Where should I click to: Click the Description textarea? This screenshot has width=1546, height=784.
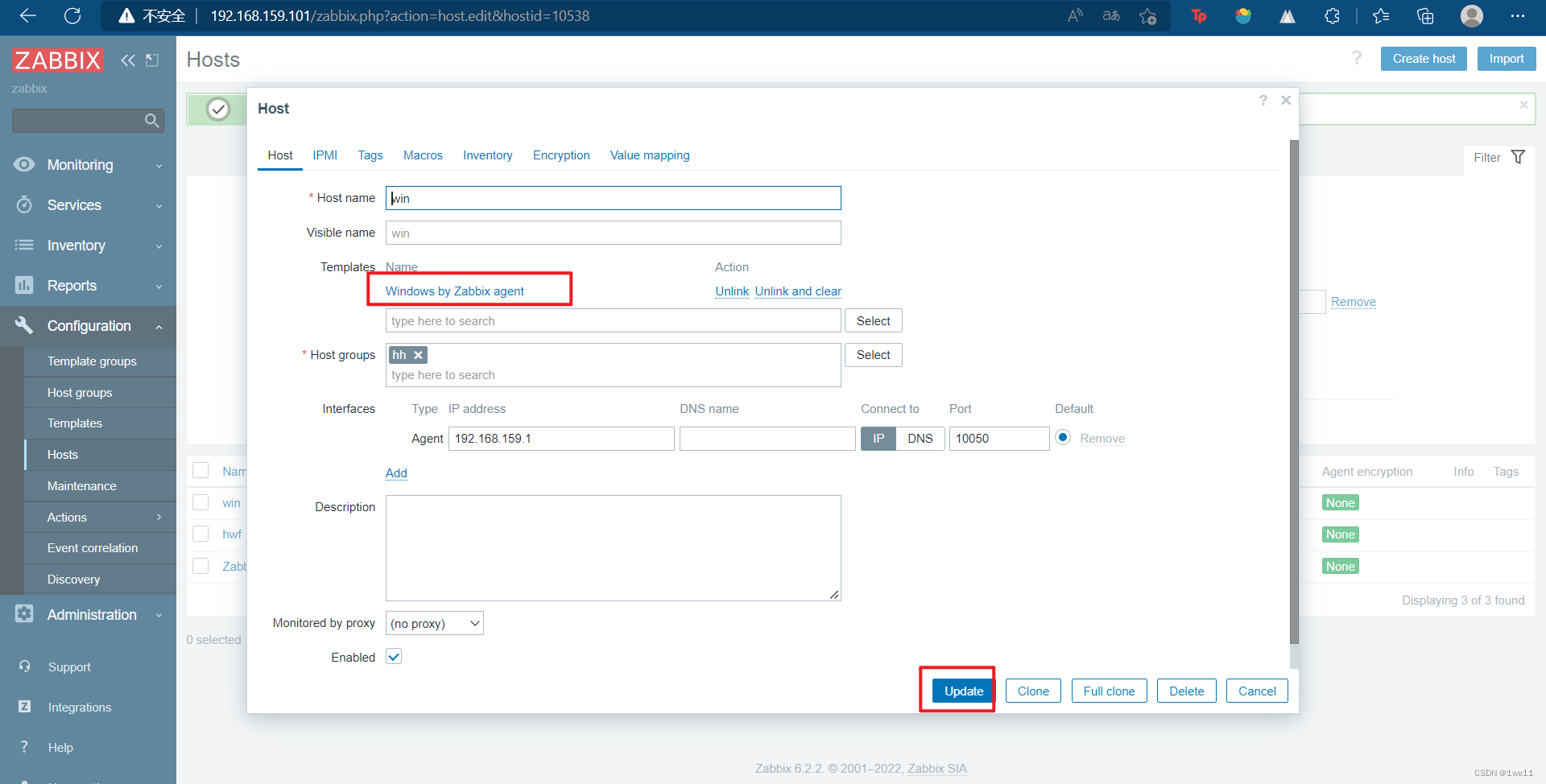[614, 548]
